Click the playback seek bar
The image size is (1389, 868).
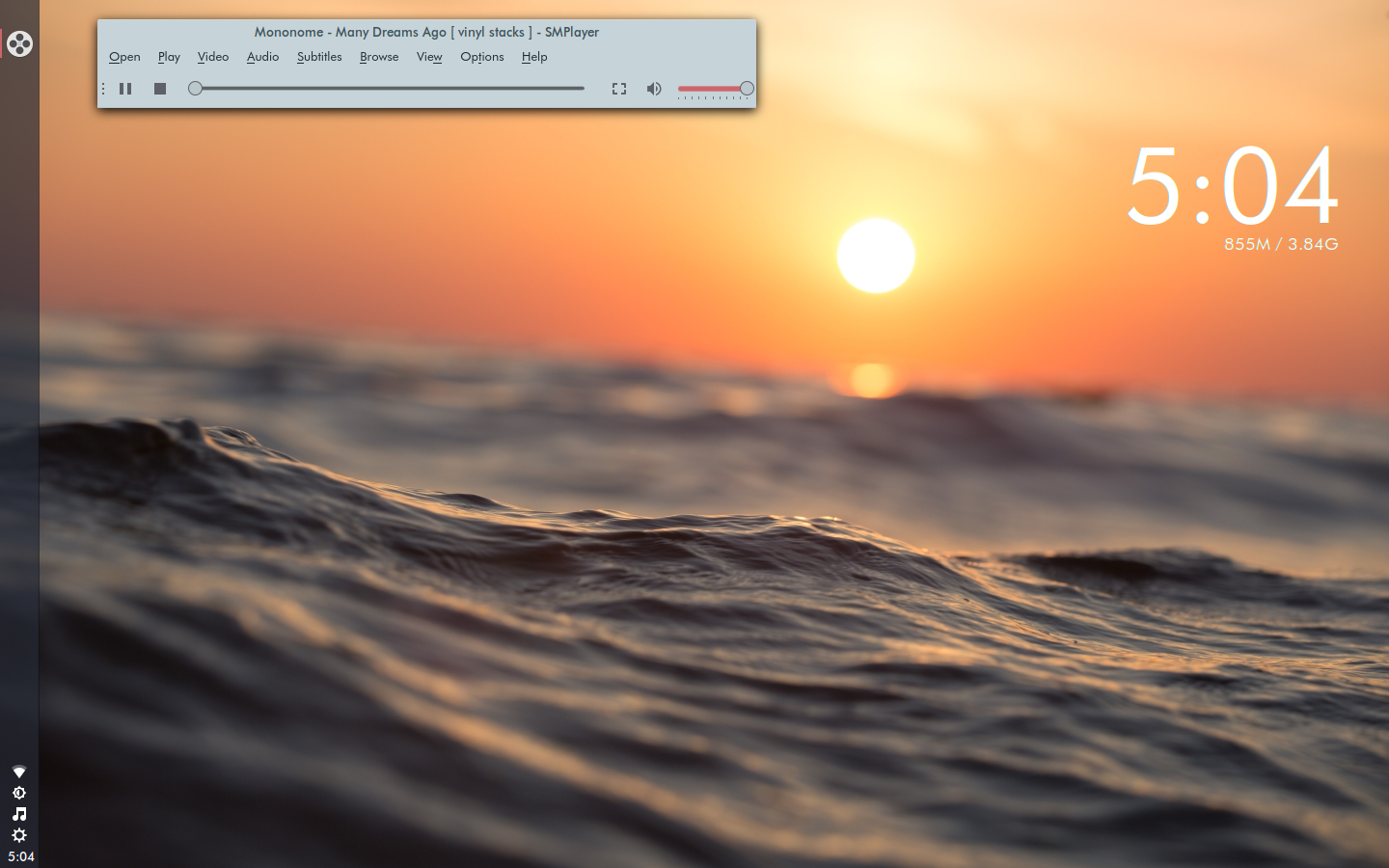(386, 89)
